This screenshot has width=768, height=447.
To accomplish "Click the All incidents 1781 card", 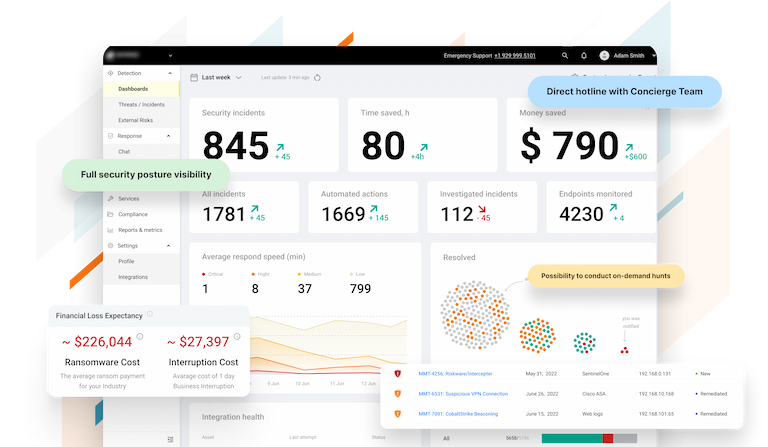I will [x=244, y=207].
